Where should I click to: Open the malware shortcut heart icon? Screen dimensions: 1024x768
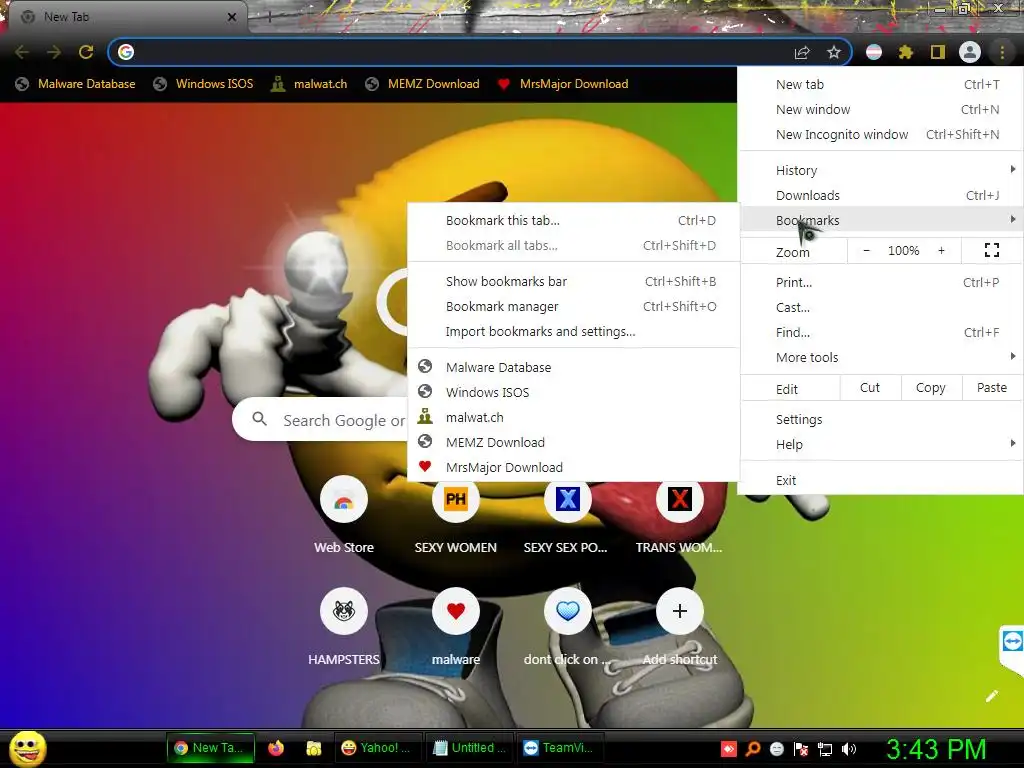pyautogui.click(x=456, y=611)
